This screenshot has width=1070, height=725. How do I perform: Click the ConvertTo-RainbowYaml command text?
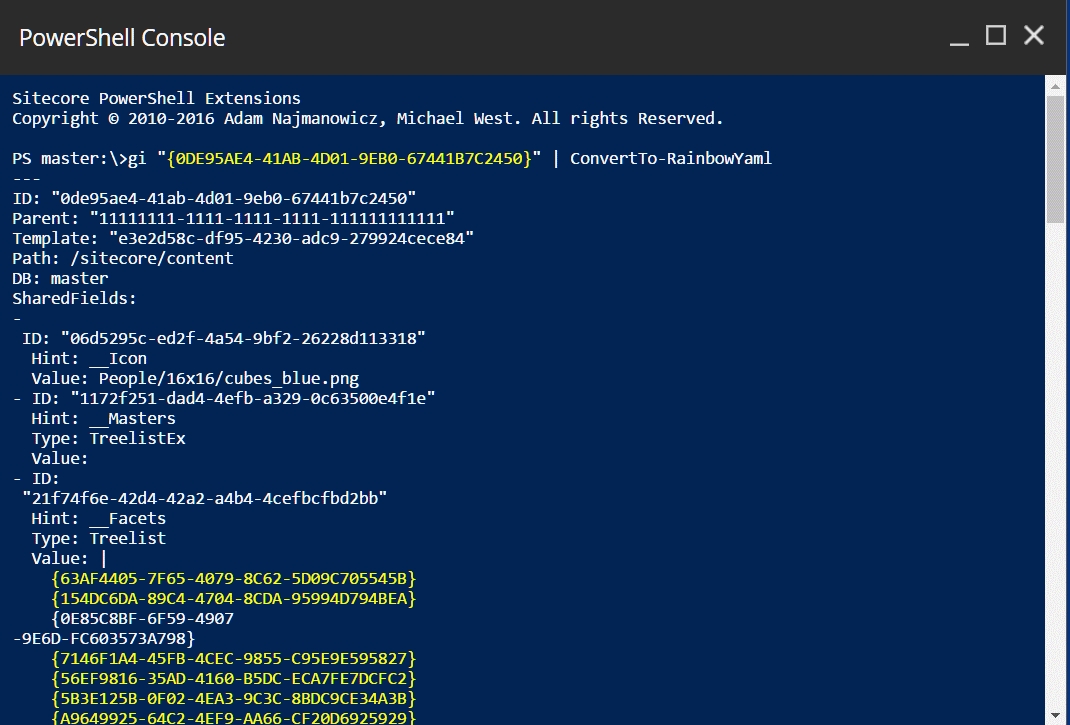[670, 158]
